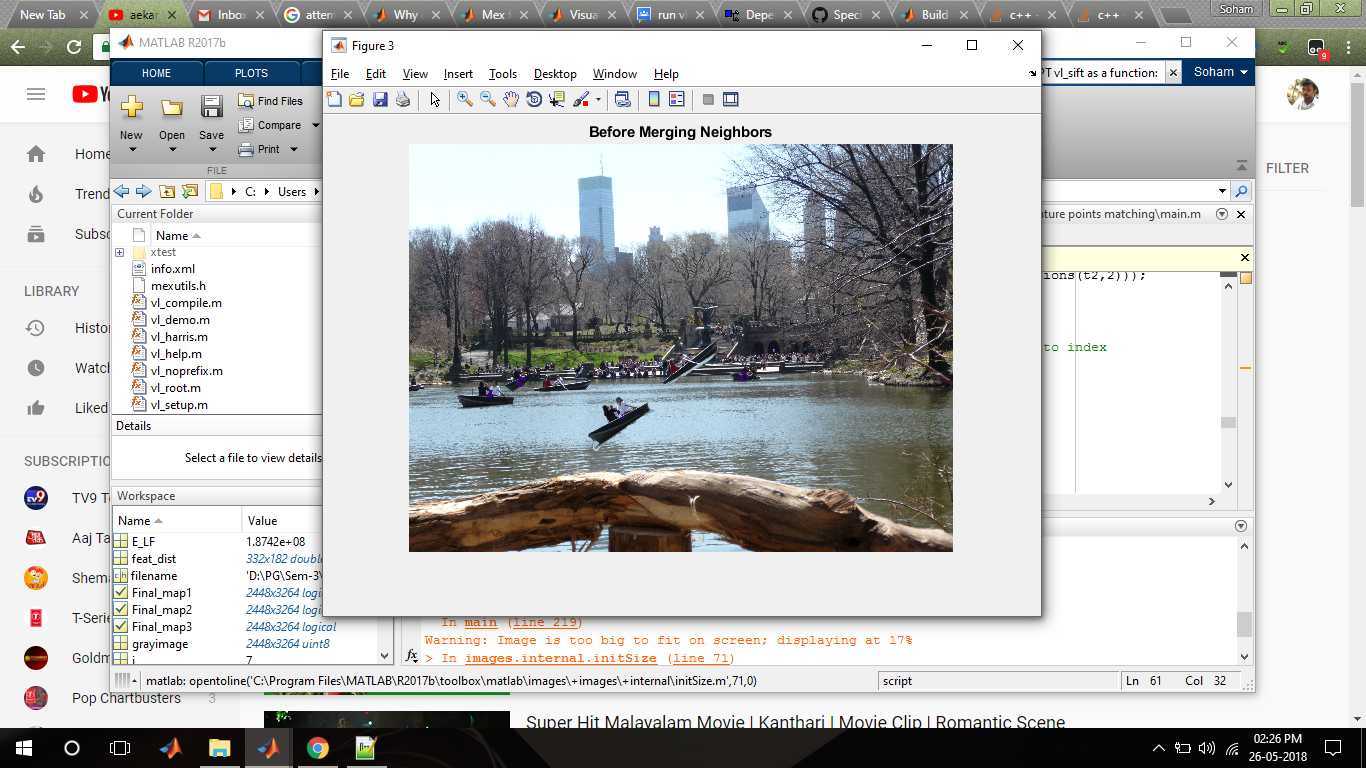Select the Pan tool on the figure toolbar

(x=510, y=99)
